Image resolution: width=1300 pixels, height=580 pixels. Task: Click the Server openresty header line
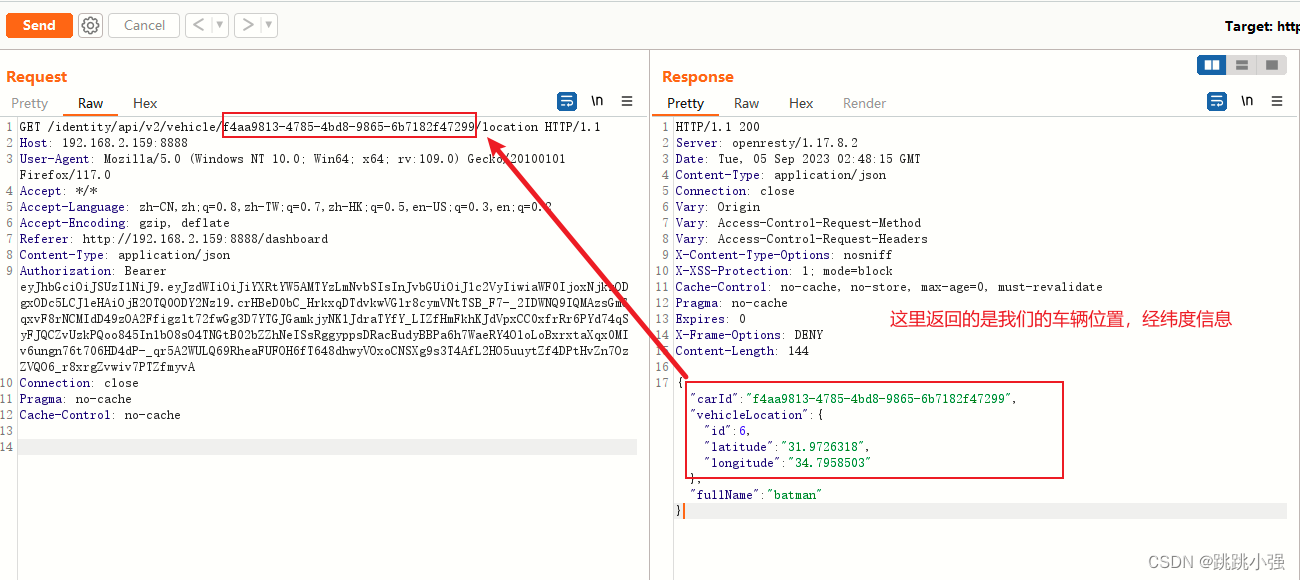pos(767,143)
